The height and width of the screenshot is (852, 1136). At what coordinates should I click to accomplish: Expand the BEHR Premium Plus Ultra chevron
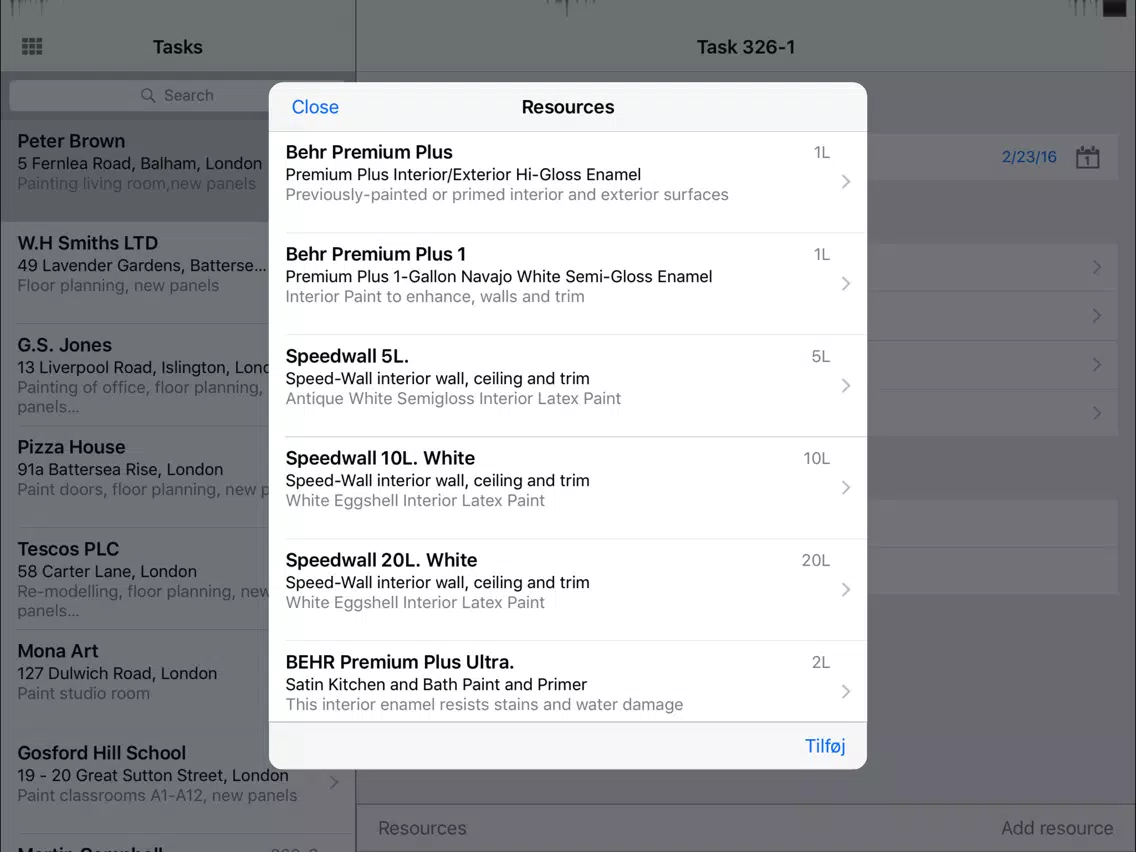(845, 692)
